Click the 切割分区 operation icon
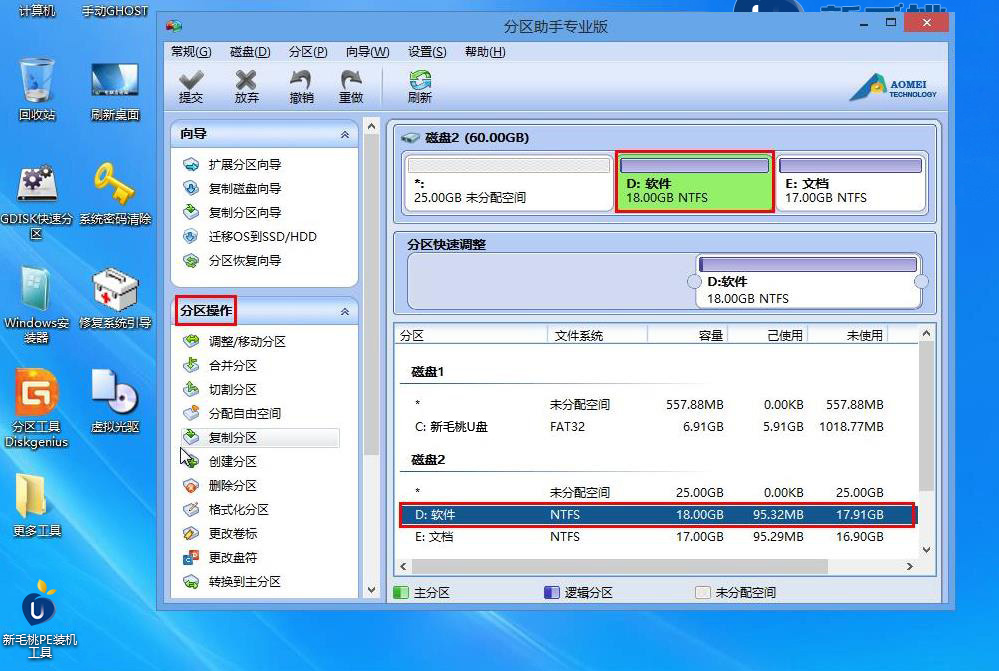The height and width of the screenshot is (671, 999). pos(191,389)
